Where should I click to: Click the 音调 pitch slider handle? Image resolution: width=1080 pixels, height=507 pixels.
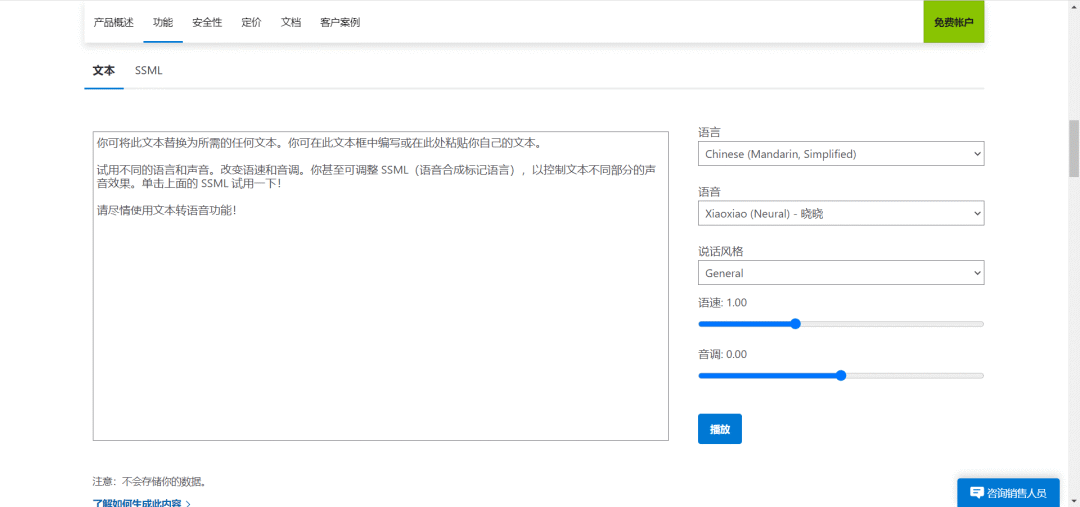[840, 375]
